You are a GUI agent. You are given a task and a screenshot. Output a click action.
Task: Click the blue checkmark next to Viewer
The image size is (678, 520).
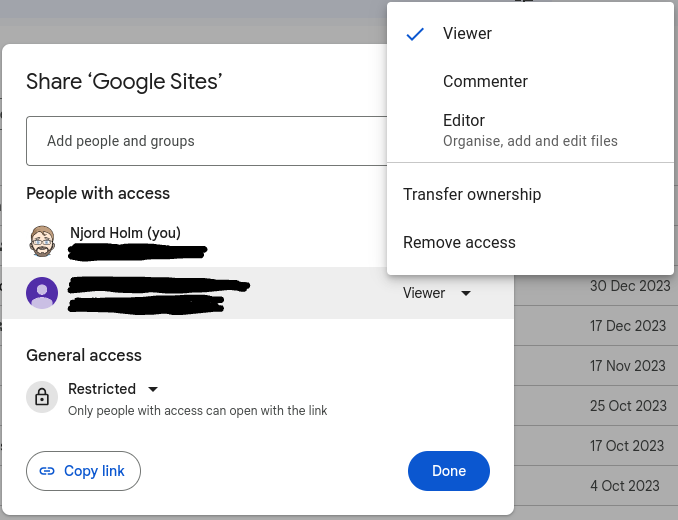tap(415, 34)
